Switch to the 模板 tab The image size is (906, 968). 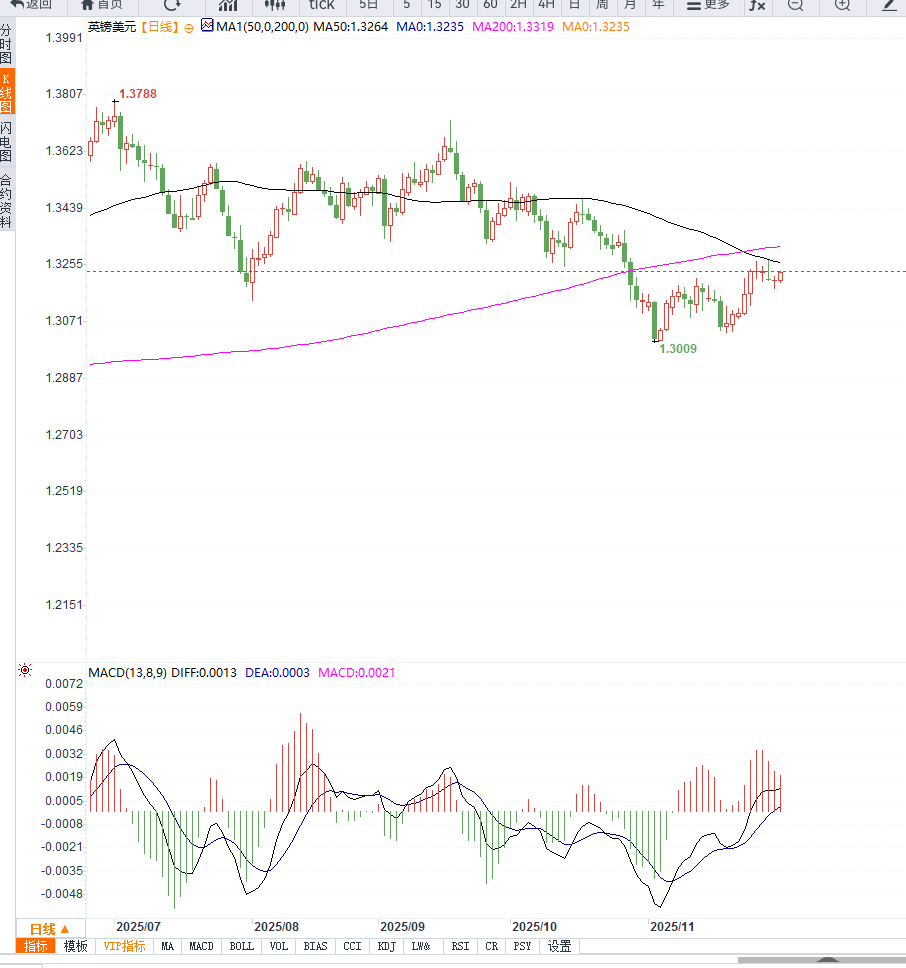click(76, 946)
